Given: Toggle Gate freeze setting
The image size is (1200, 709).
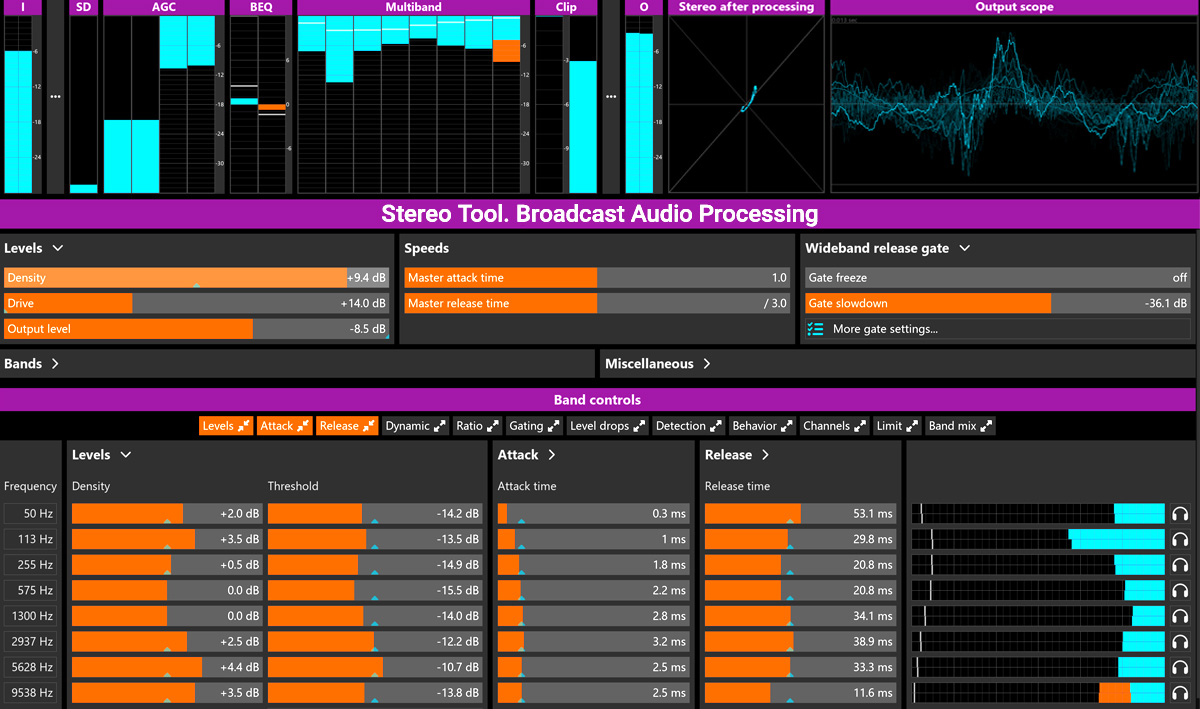Looking at the screenshot, I should (997, 278).
